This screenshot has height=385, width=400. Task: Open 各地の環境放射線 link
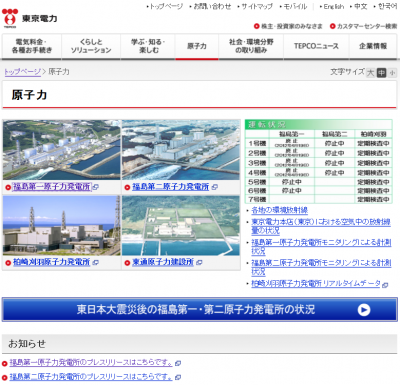279,210
